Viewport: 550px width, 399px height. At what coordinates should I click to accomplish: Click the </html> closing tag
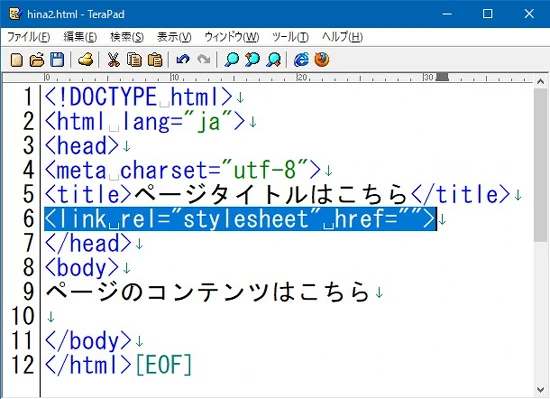click(x=88, y=365)
